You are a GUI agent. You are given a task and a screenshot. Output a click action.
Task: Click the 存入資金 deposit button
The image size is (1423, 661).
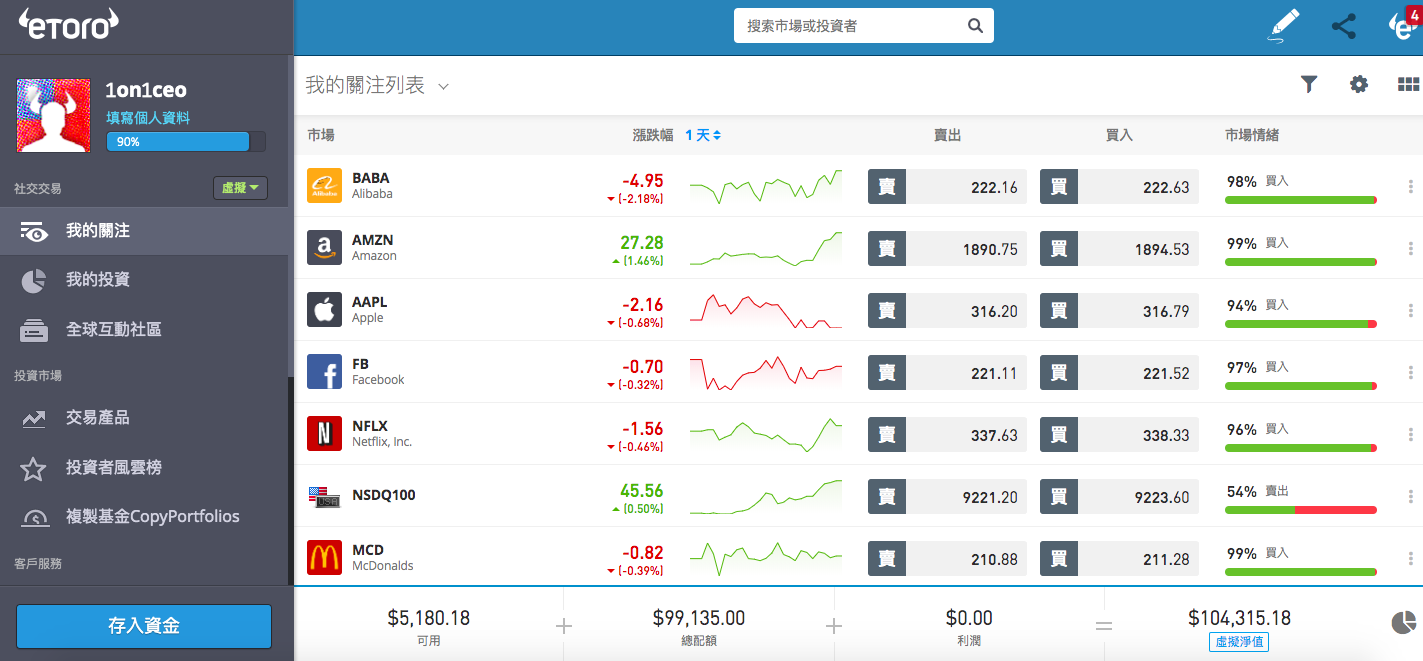(143, 626)
